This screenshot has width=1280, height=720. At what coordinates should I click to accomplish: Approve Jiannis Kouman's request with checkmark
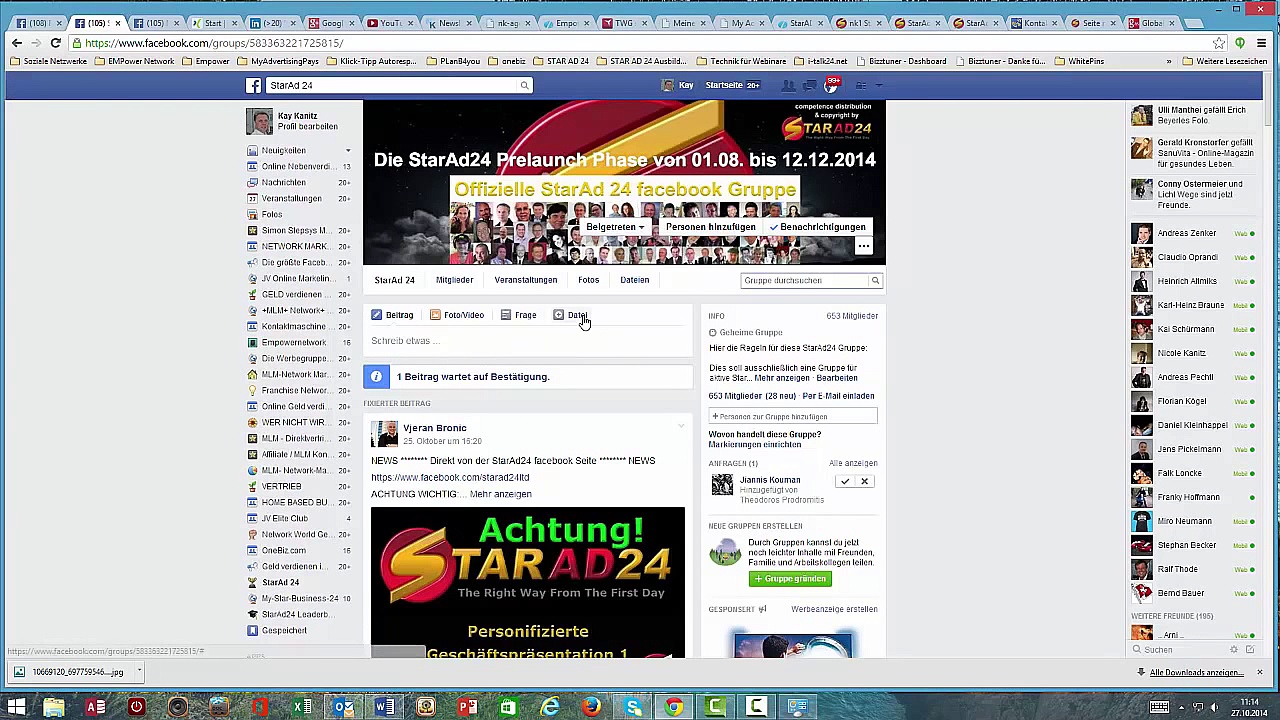pyautogui.click(x=845, y=482)
